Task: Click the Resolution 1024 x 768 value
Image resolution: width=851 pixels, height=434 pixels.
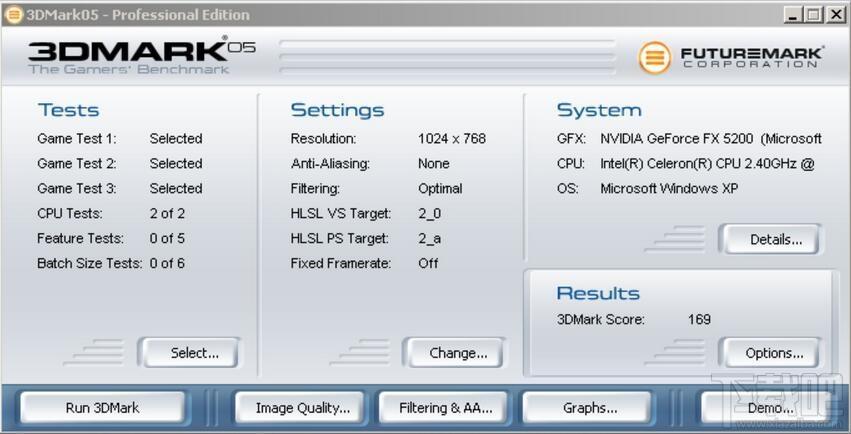Action: 452,139
